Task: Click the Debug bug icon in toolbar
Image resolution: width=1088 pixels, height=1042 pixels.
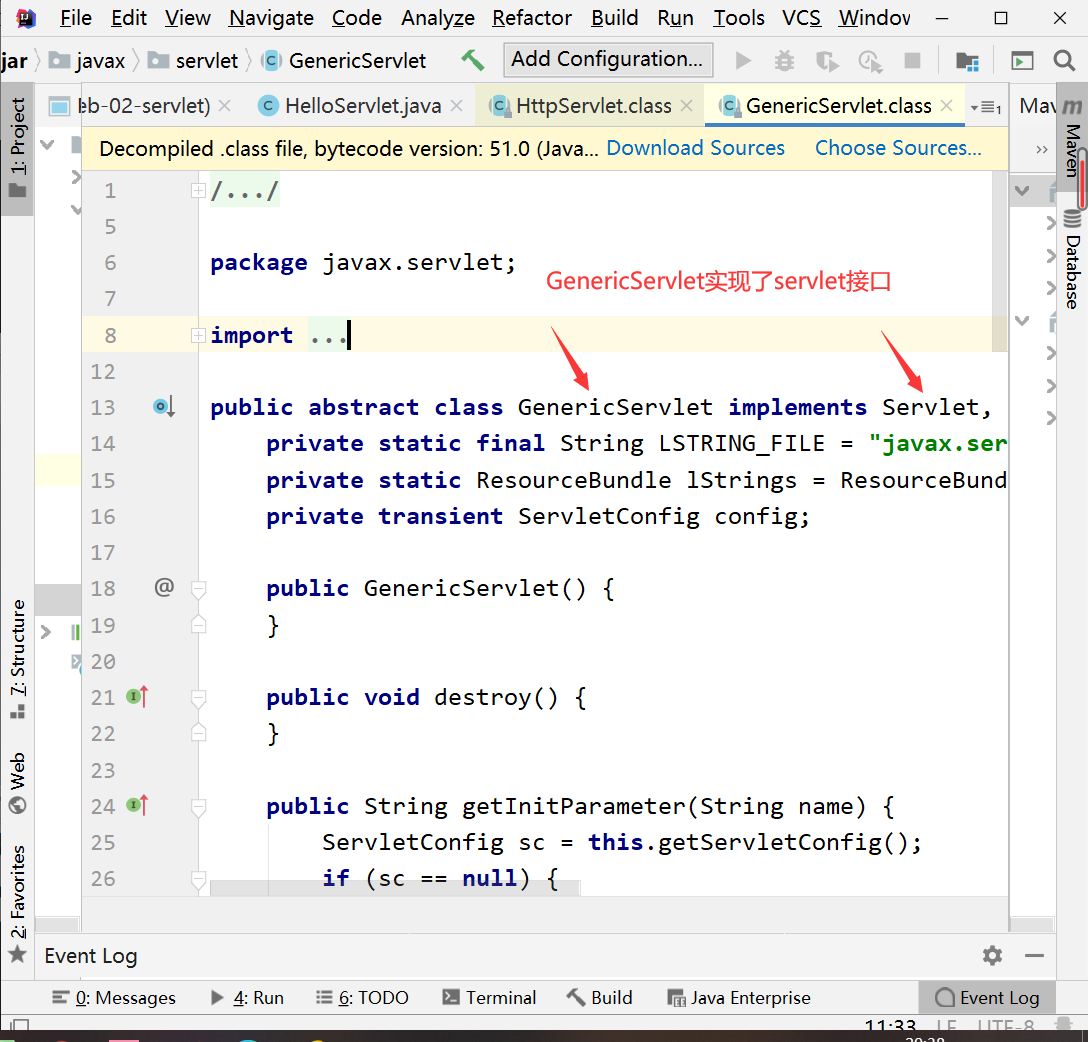Action: click(785, 61)
